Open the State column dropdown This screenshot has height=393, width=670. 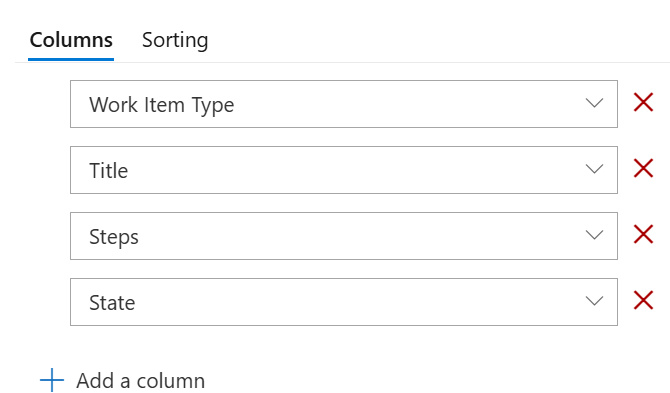pyautogui.click(x=344, y=302)
